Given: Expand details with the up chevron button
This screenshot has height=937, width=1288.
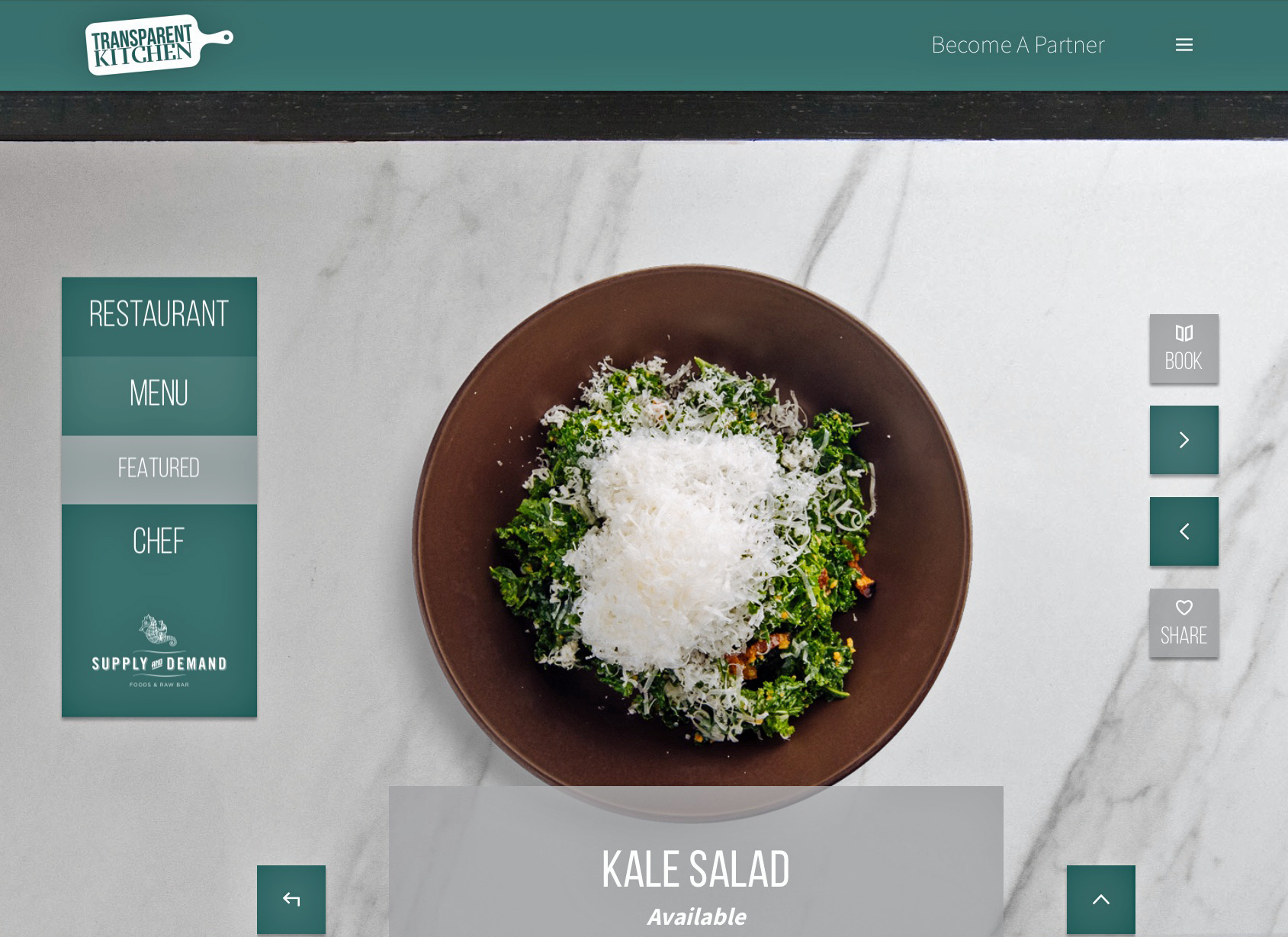Looking at the screenshot, I should (1100, 900).
